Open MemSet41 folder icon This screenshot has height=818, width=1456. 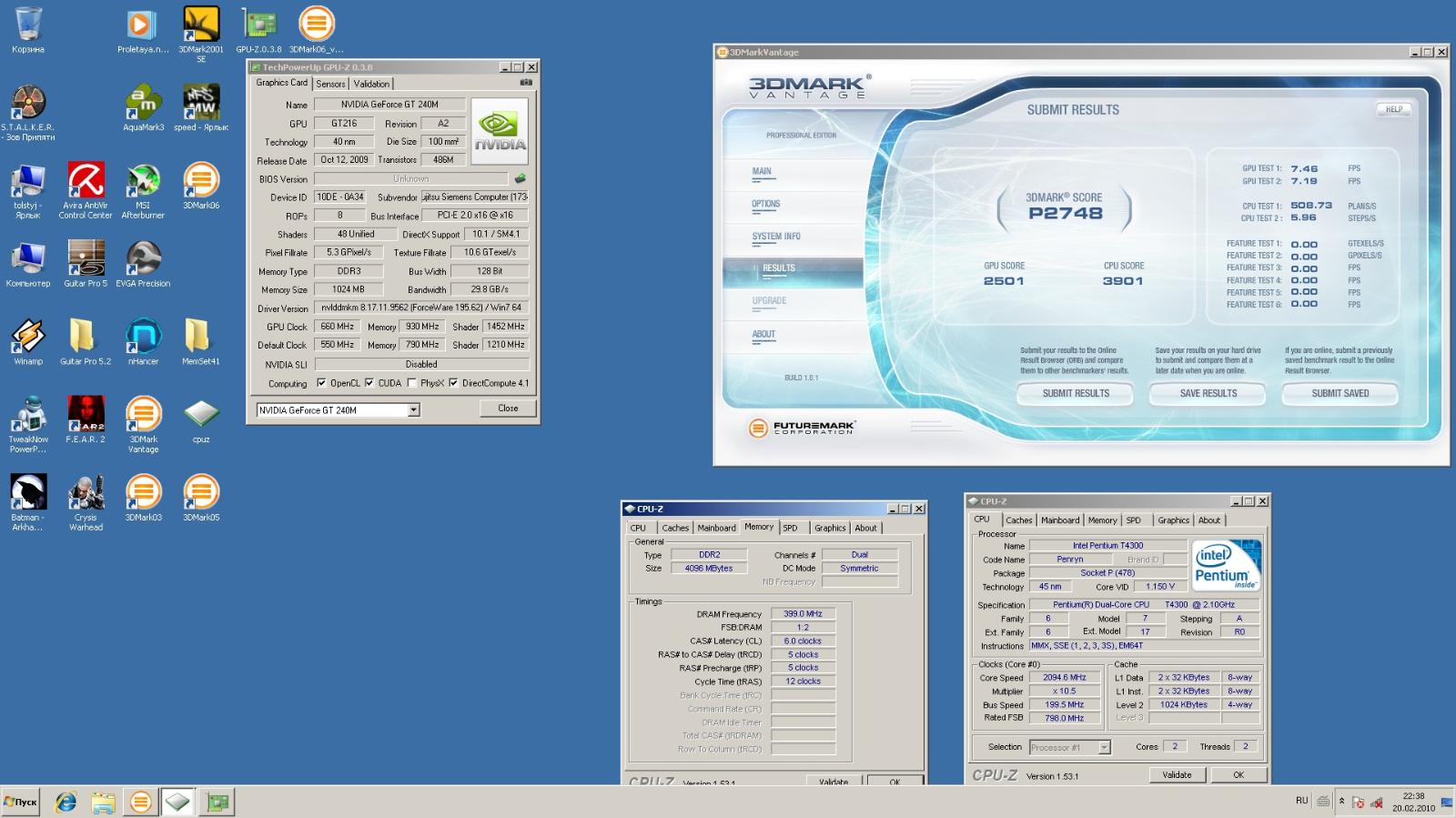coord(201,343)
